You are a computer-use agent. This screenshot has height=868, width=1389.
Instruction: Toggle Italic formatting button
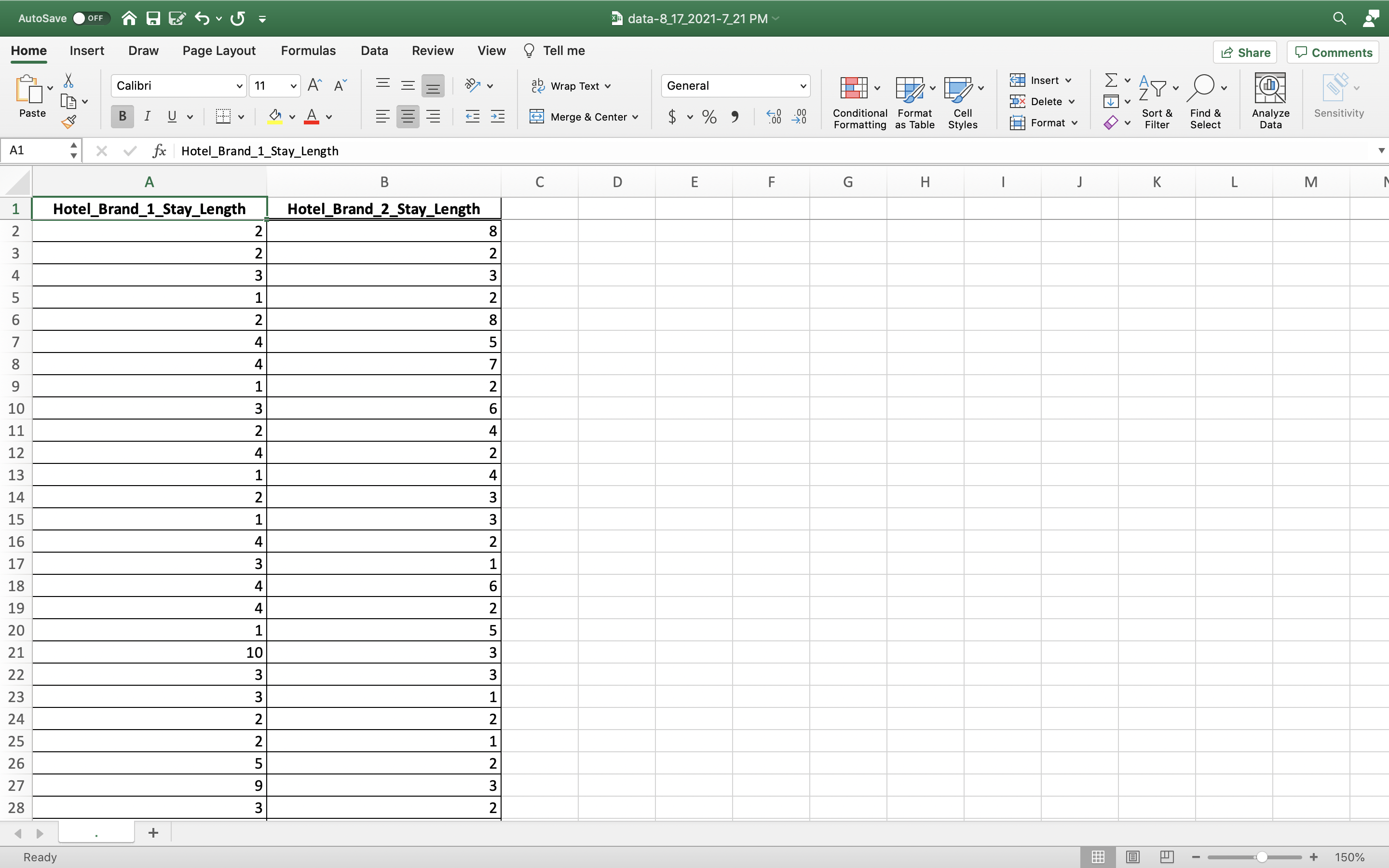coord(148,117)
